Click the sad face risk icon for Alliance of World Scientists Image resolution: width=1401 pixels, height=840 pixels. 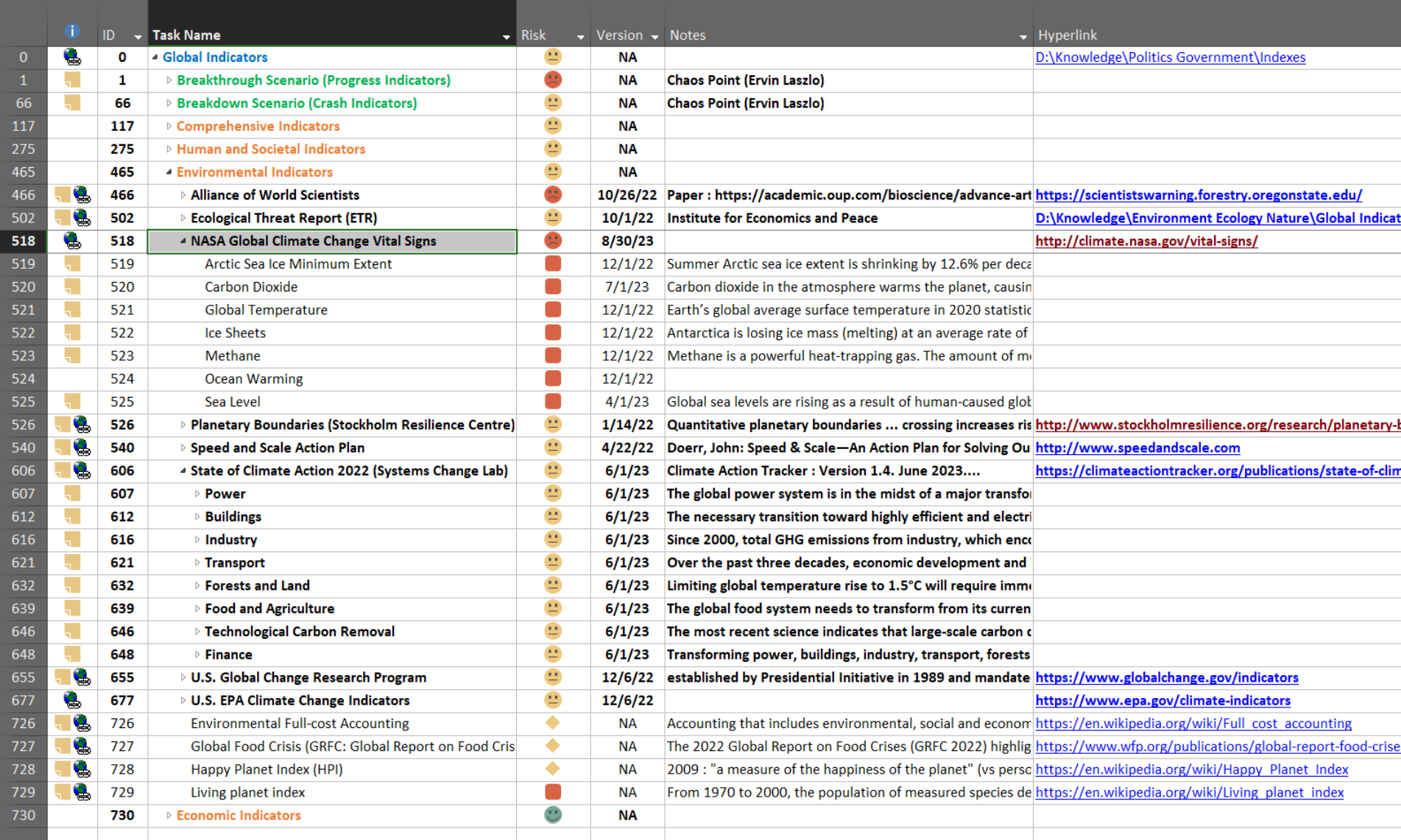(x=553, y=194)
